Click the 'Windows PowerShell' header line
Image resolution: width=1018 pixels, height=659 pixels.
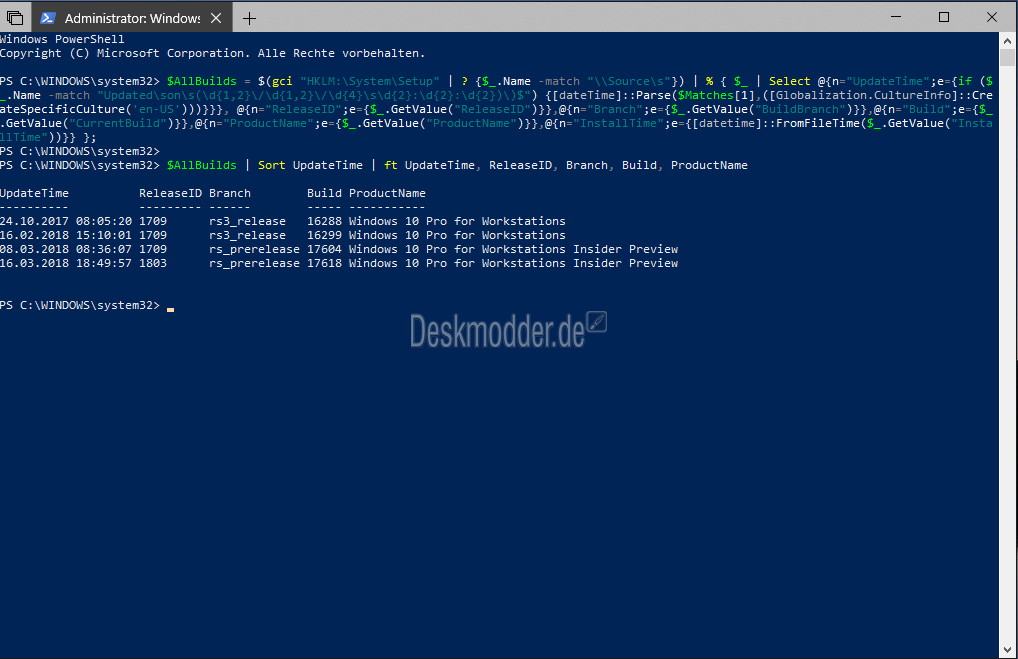(x=62, y=39)
